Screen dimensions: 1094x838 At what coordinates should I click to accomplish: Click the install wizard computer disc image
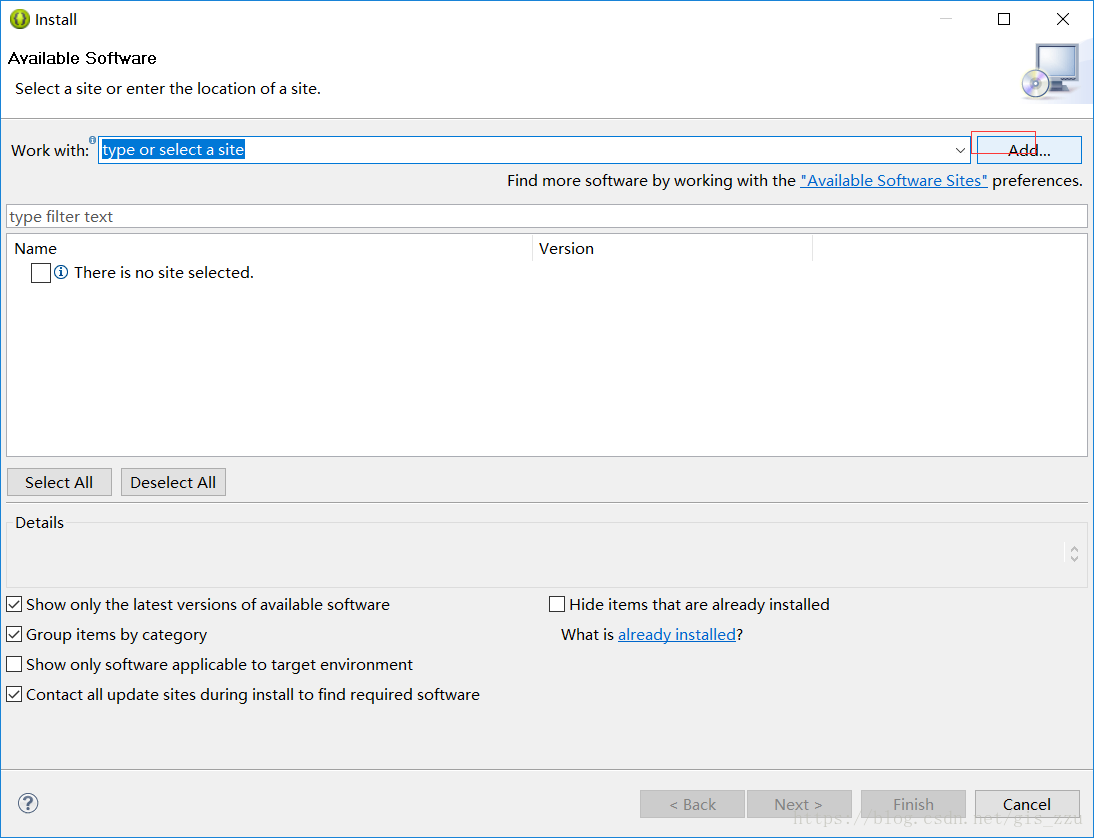coord(1051,72)
